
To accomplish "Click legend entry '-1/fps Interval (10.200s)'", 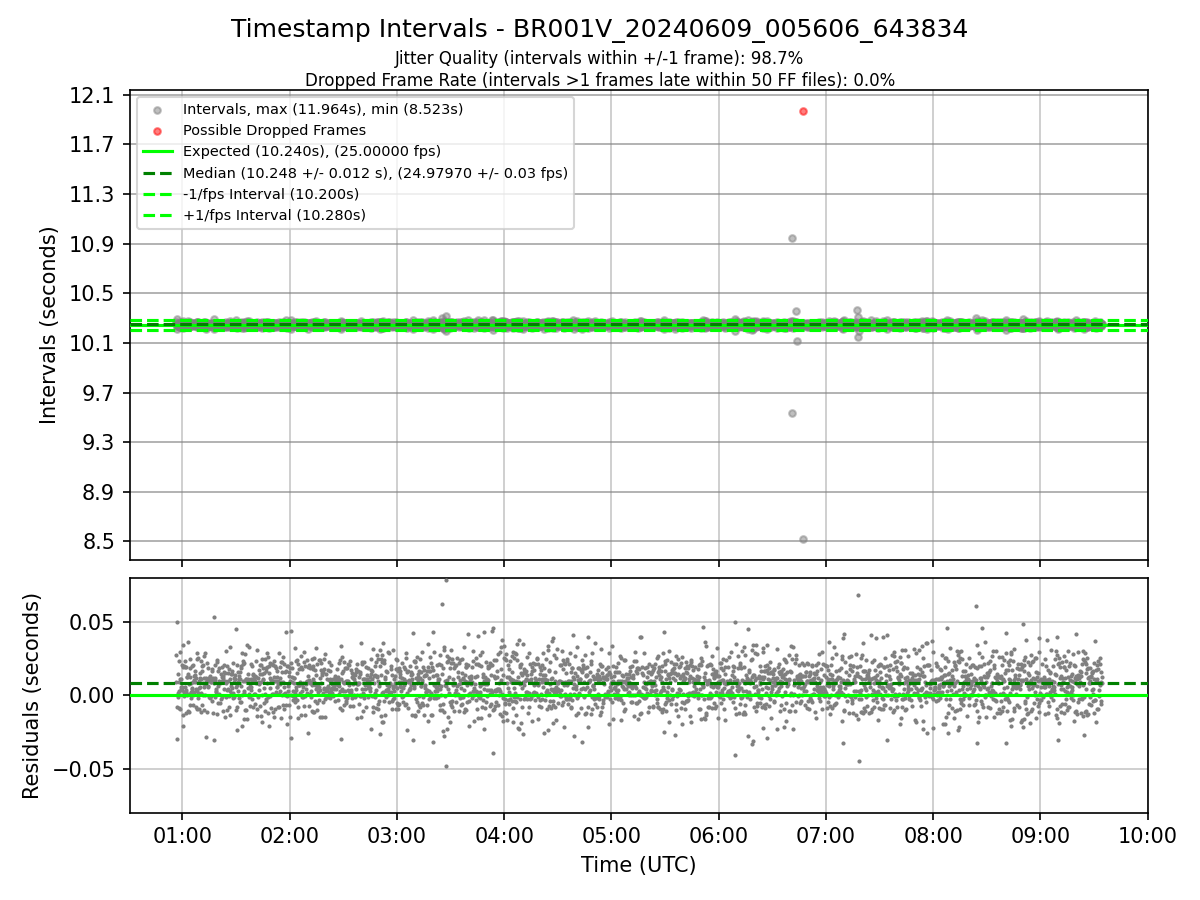I will [270, 194].
